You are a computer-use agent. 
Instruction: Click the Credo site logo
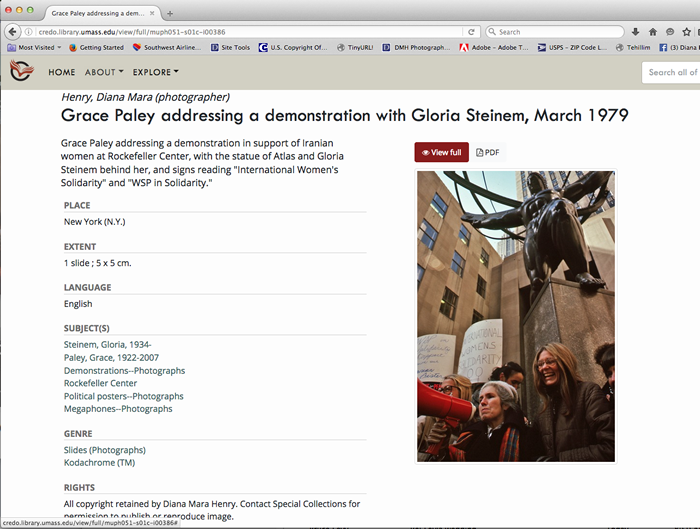click(x=21, y=72)
